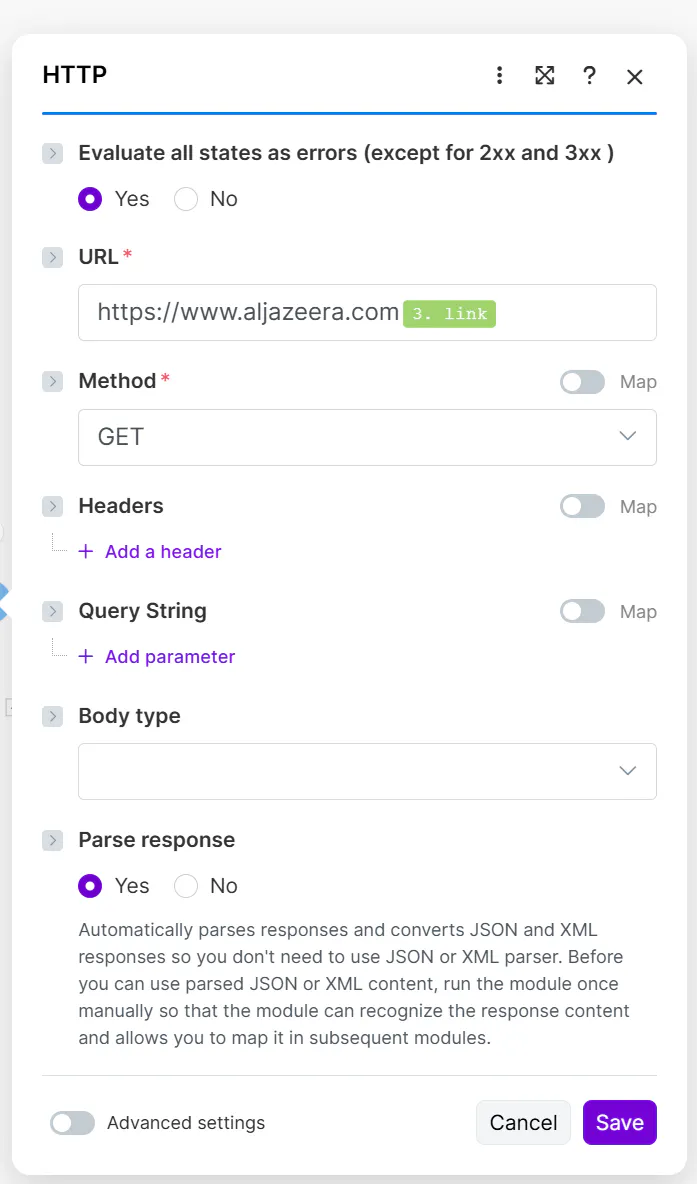Expand the Query String section arrow
The height and width of the screenshot is (1184, 697).
53,612
